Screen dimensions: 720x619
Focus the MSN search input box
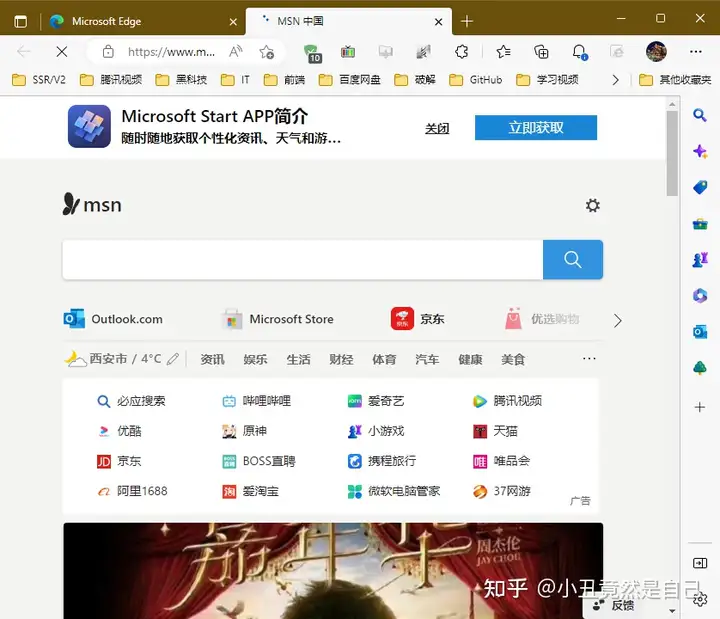[303, 259]
